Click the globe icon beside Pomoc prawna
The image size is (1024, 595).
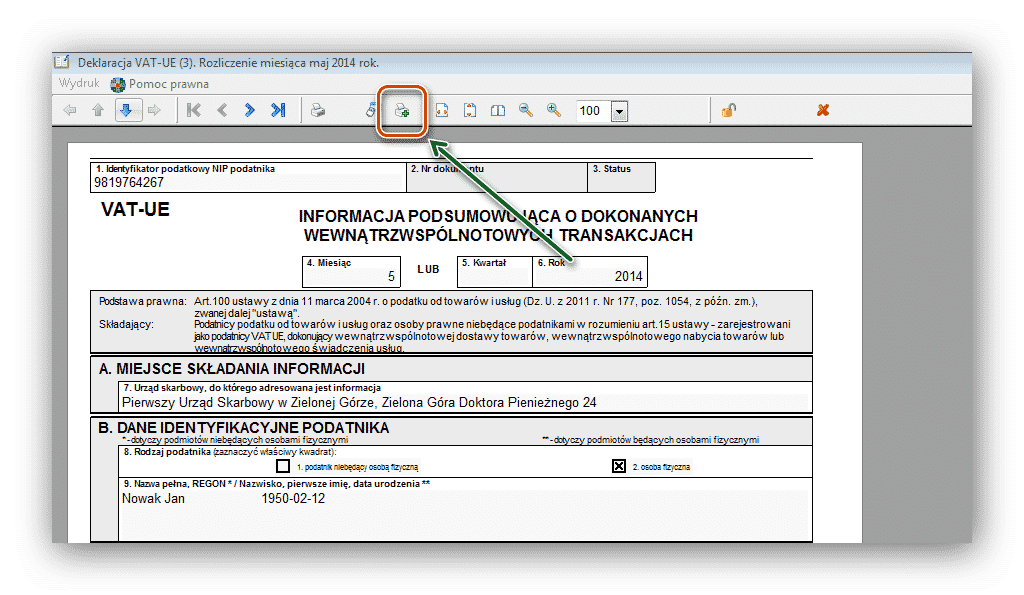point(118,84)
